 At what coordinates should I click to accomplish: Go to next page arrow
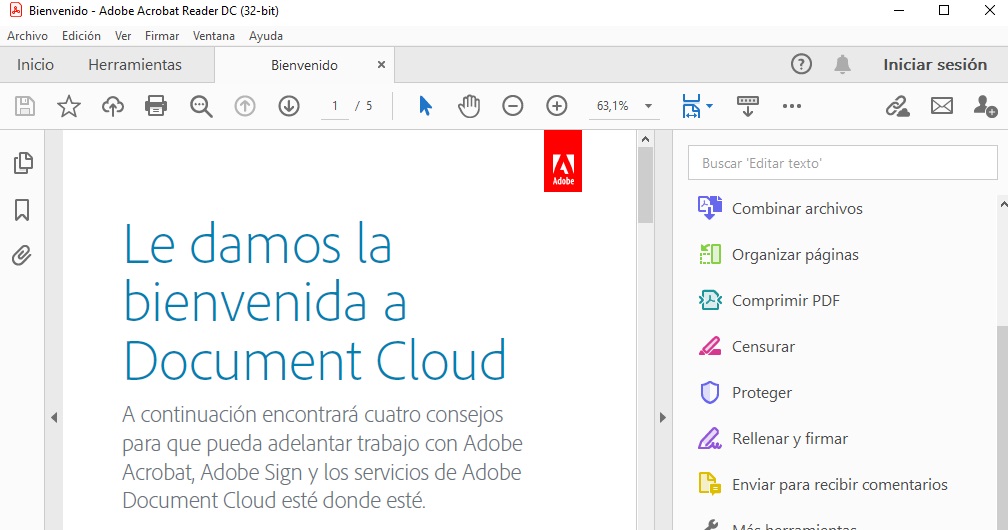289,106
